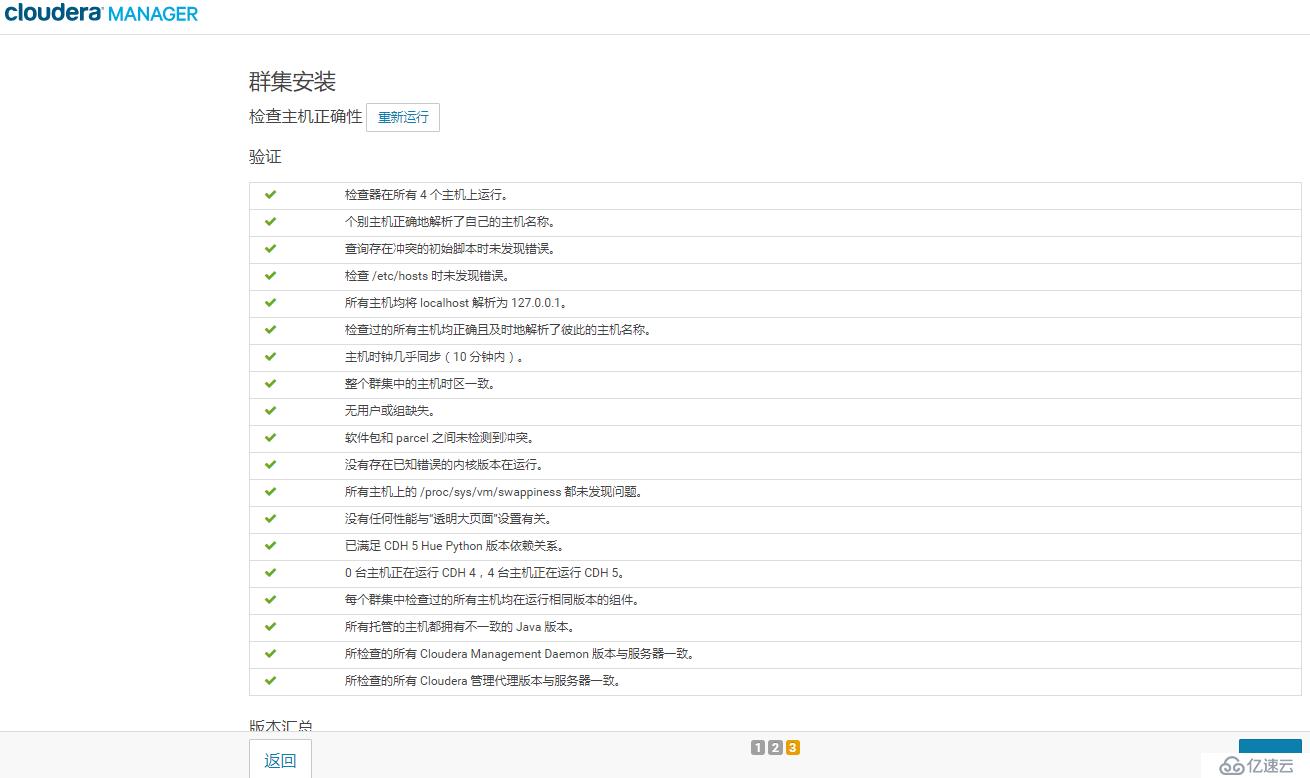Select wizard step 3 indicator
Viewport: 1310px width, 778px height.
tap(792, 747)
